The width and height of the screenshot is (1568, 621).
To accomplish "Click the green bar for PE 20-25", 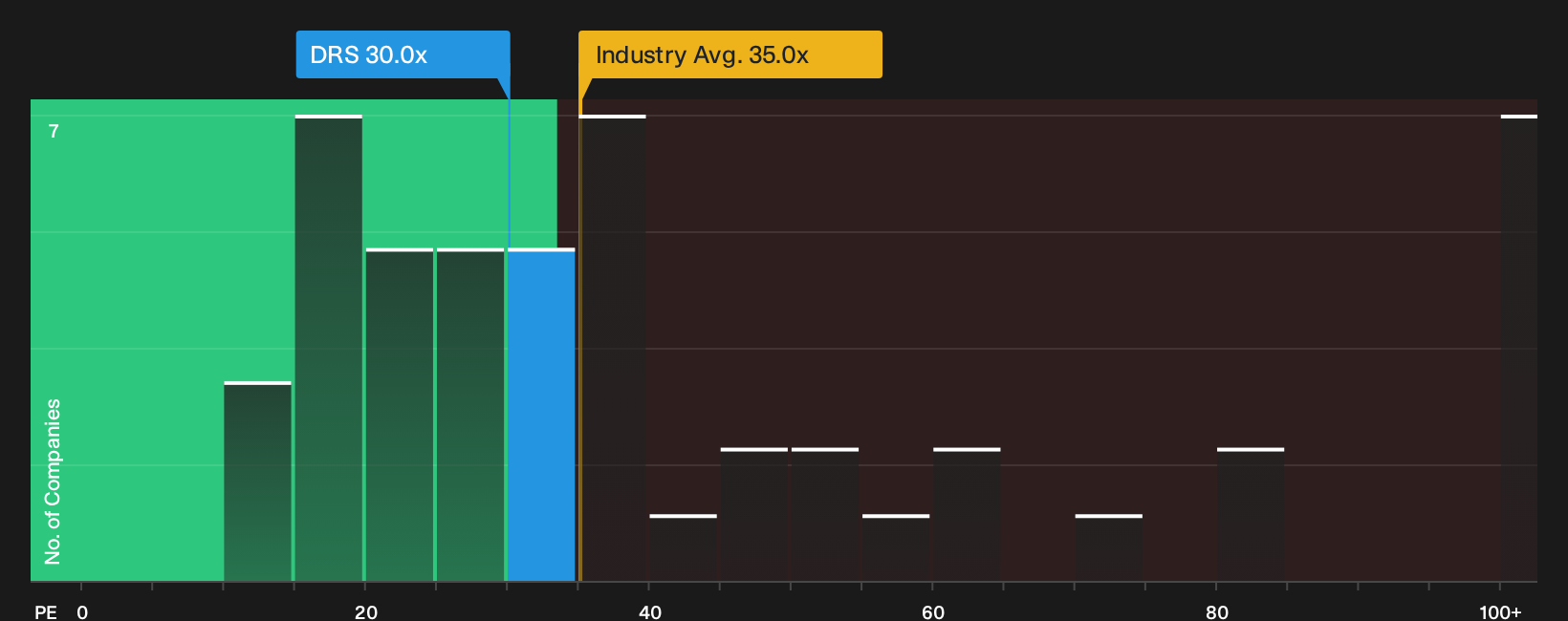I will [400, 415].
